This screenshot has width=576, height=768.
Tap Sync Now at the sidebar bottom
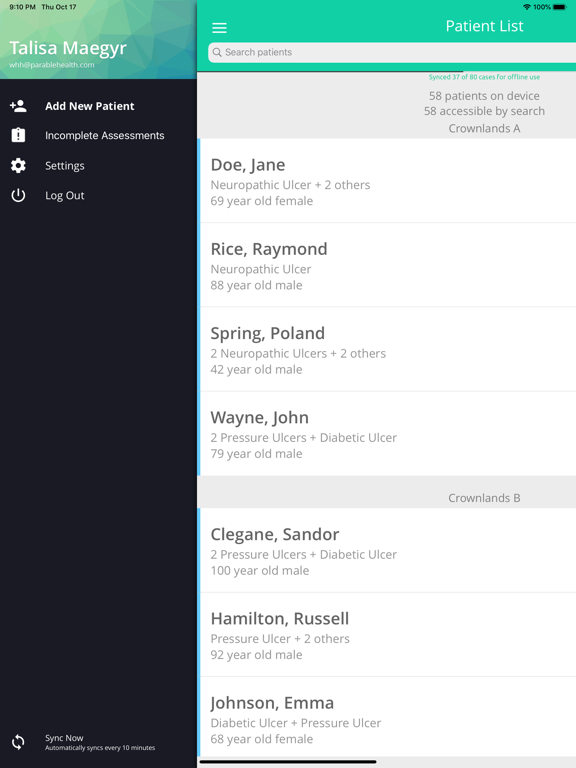point(64,738)
